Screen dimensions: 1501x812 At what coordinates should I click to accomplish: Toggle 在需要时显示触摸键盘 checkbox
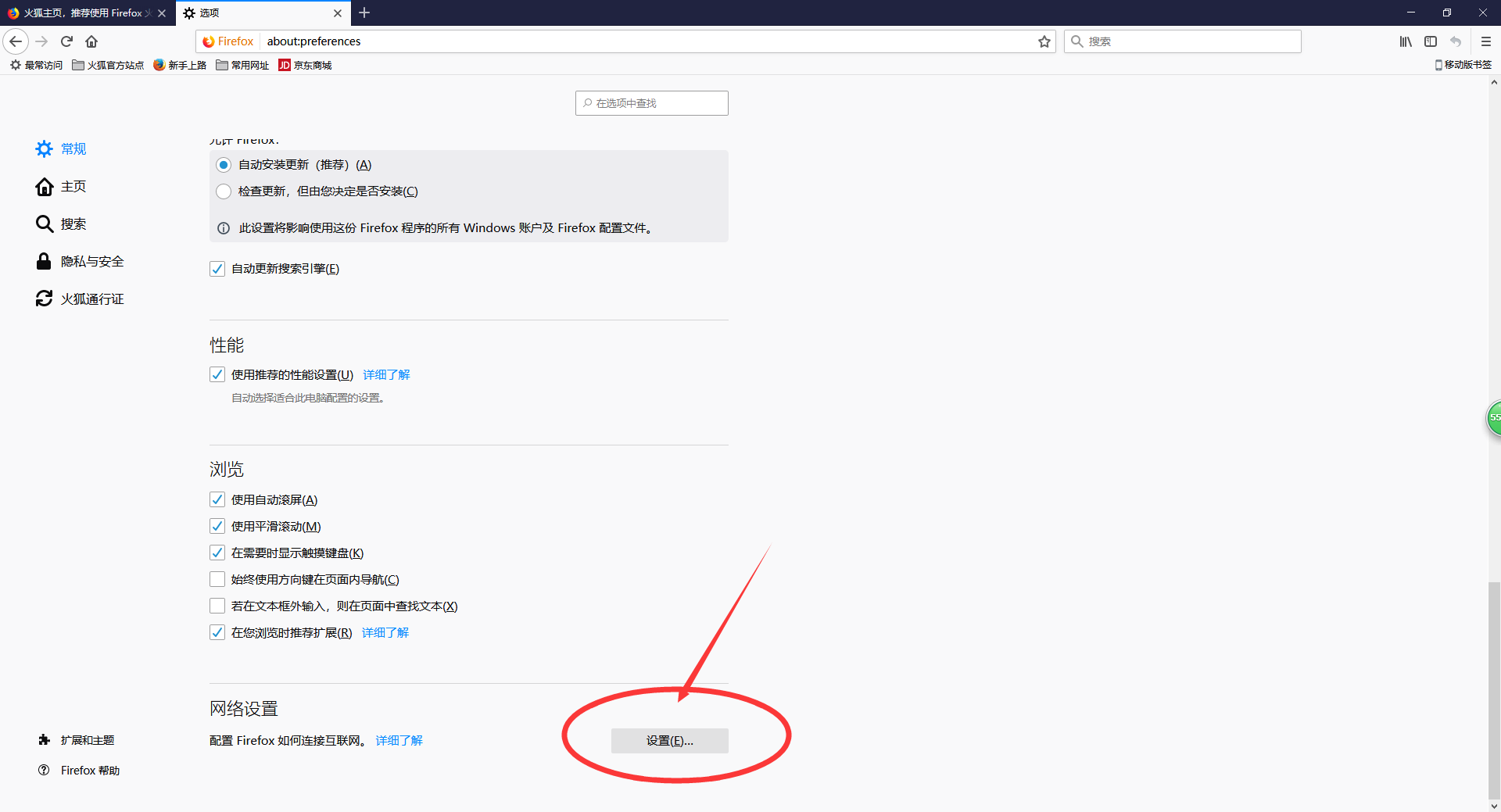click(217, 553)
